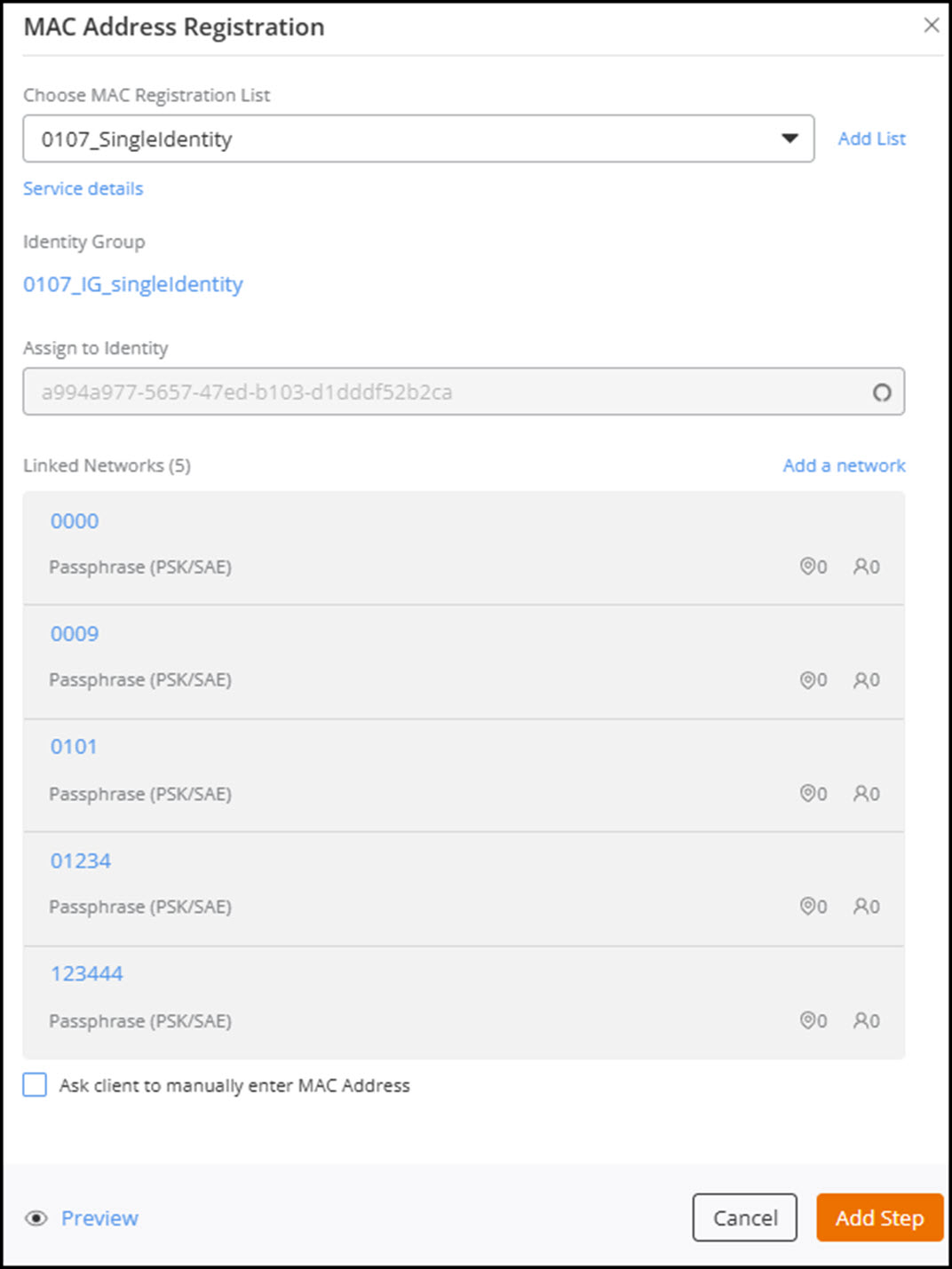Screen dimensions: 952x1269
Task: Click the Assign to Identity field
Action: coord(444,393)
